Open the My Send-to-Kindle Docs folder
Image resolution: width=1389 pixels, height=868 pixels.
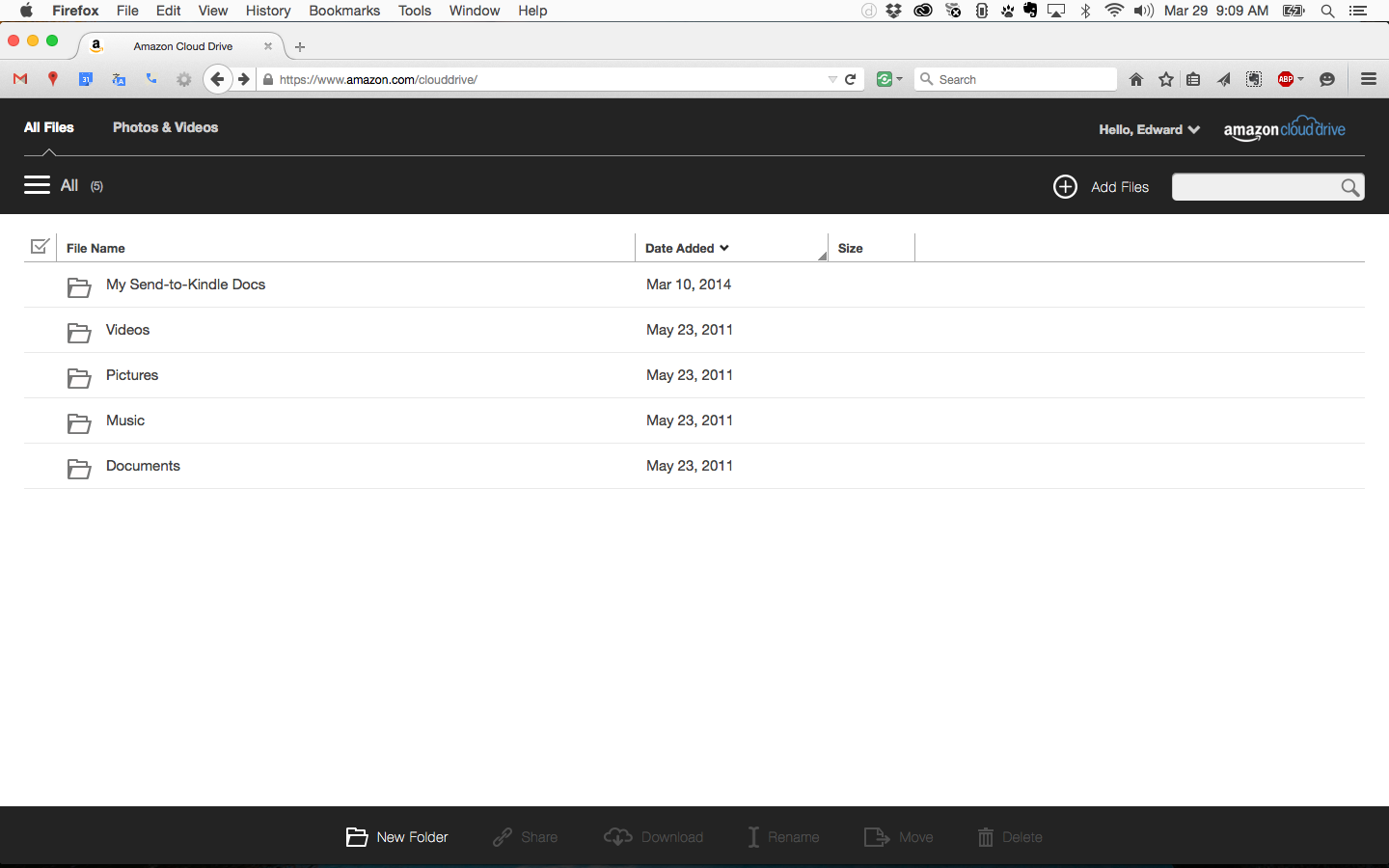[x=185, y=285]
